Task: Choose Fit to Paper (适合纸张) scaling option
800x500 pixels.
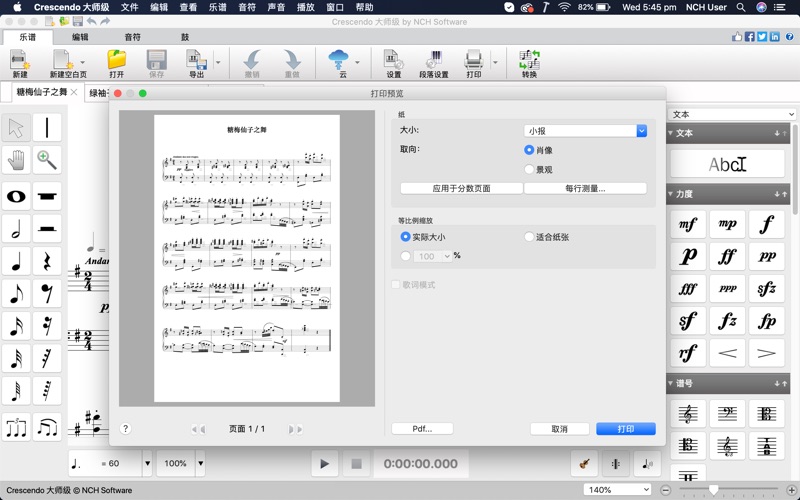Action: pos(529,237)
